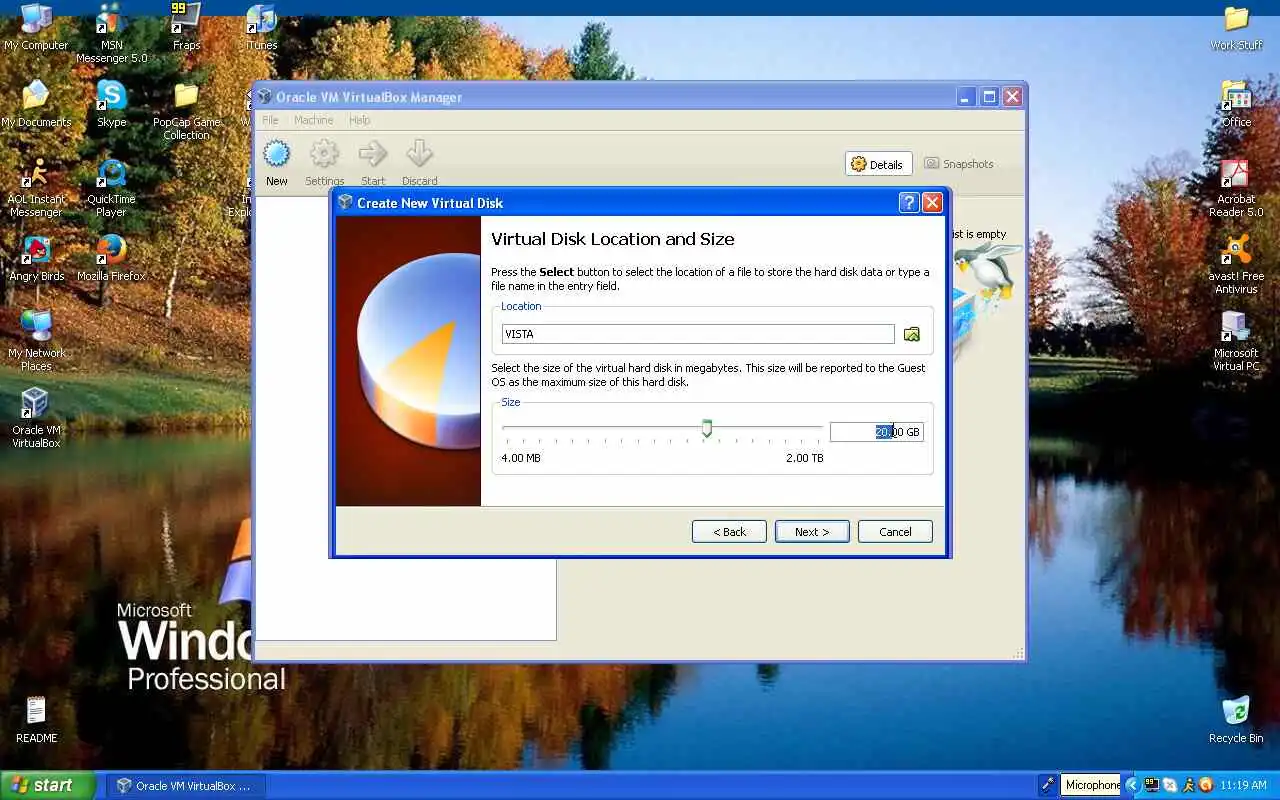Click the Microphone language bar item in taskbar
Screen dimensions: 1280x800
1092,785
